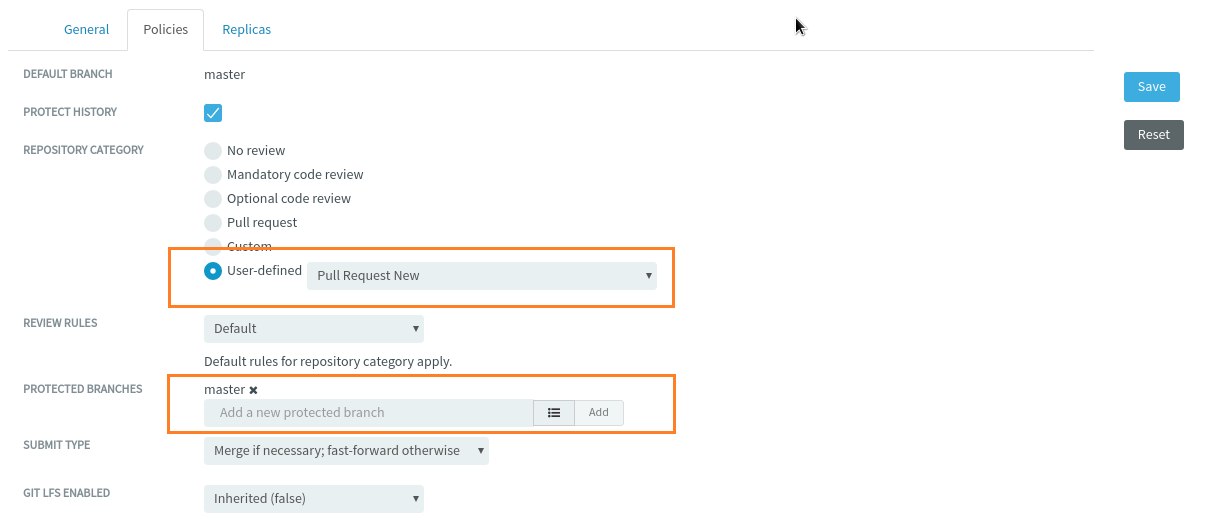Click the Reset button

(1154, 135)
